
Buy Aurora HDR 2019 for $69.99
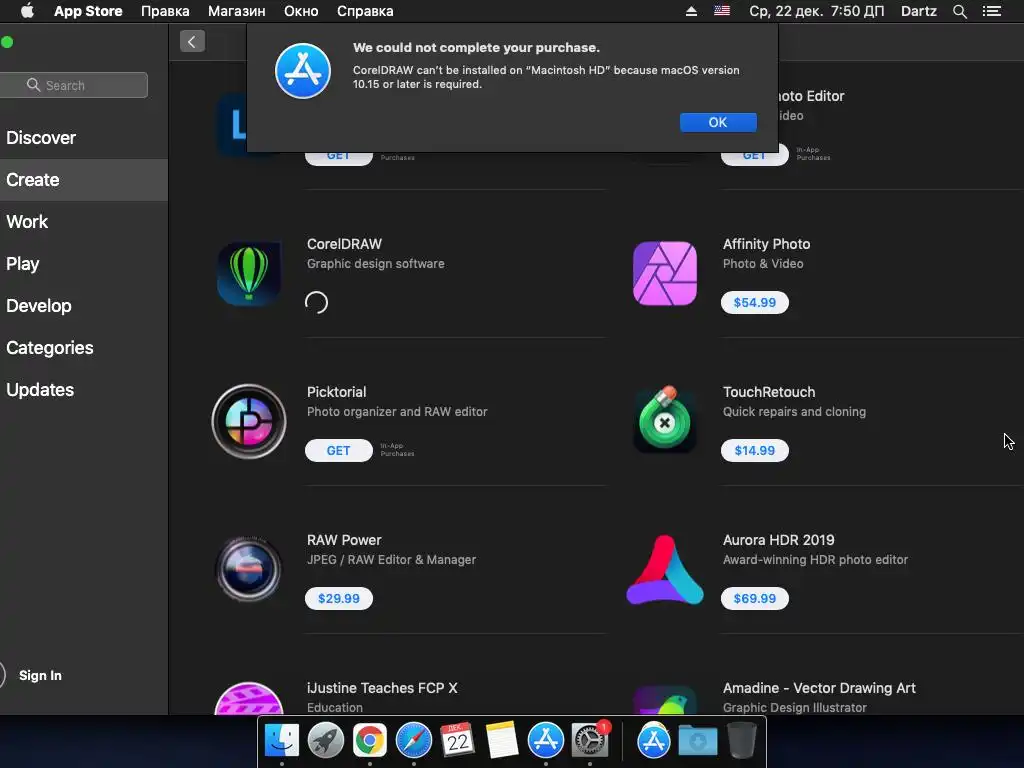click(x=754, y=598)
